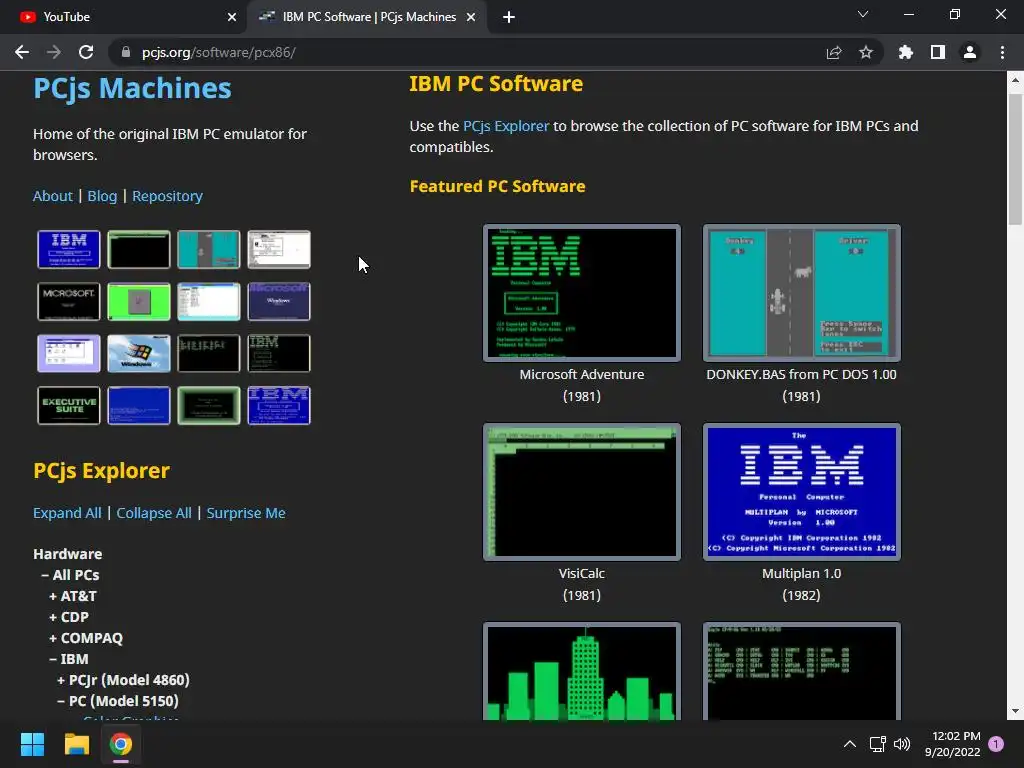The image size is (1024, 768).
Task: Open the About link
Action: coord(53,196)
